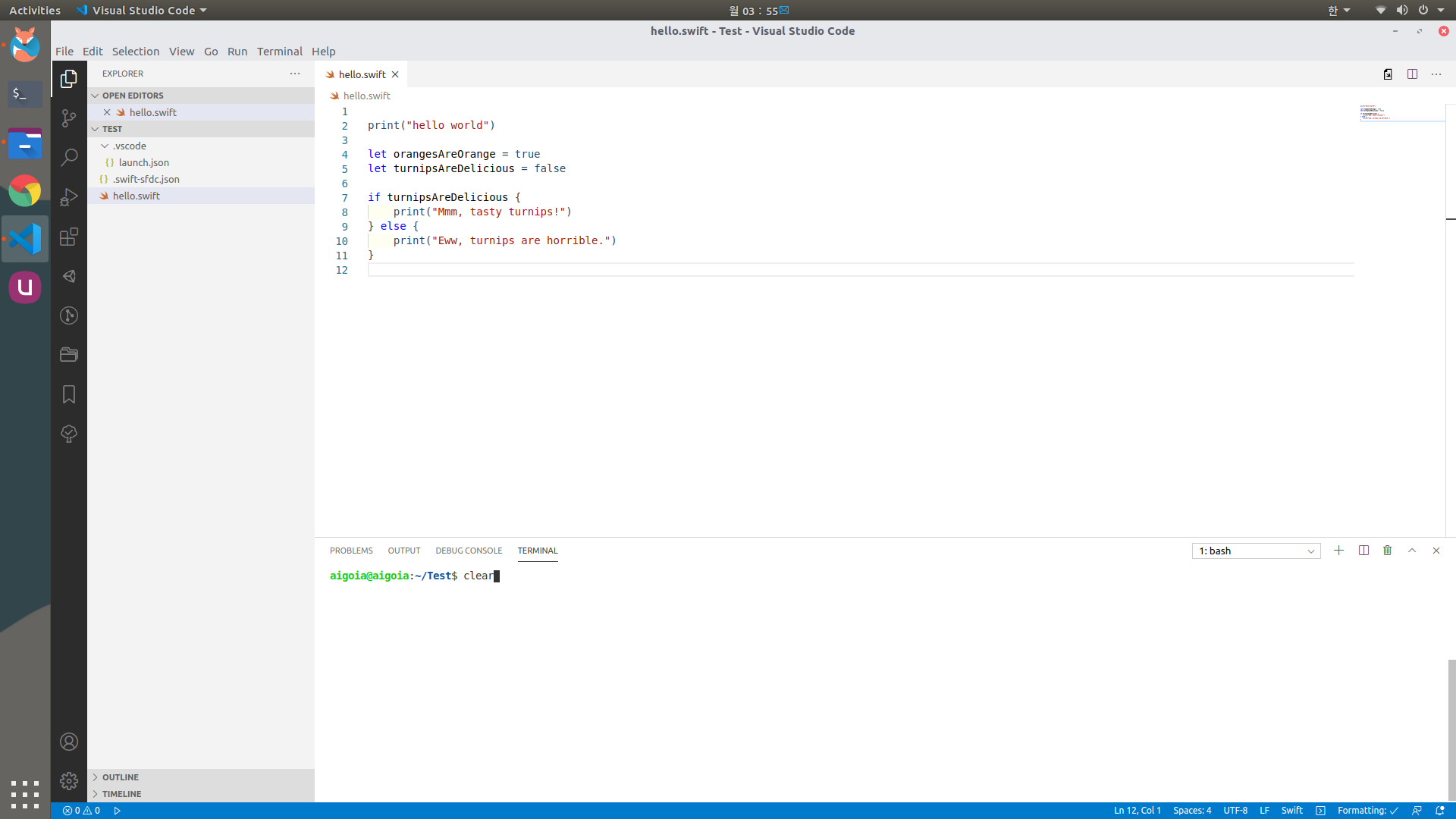Click the editor minimap preview

(1376, 113)
